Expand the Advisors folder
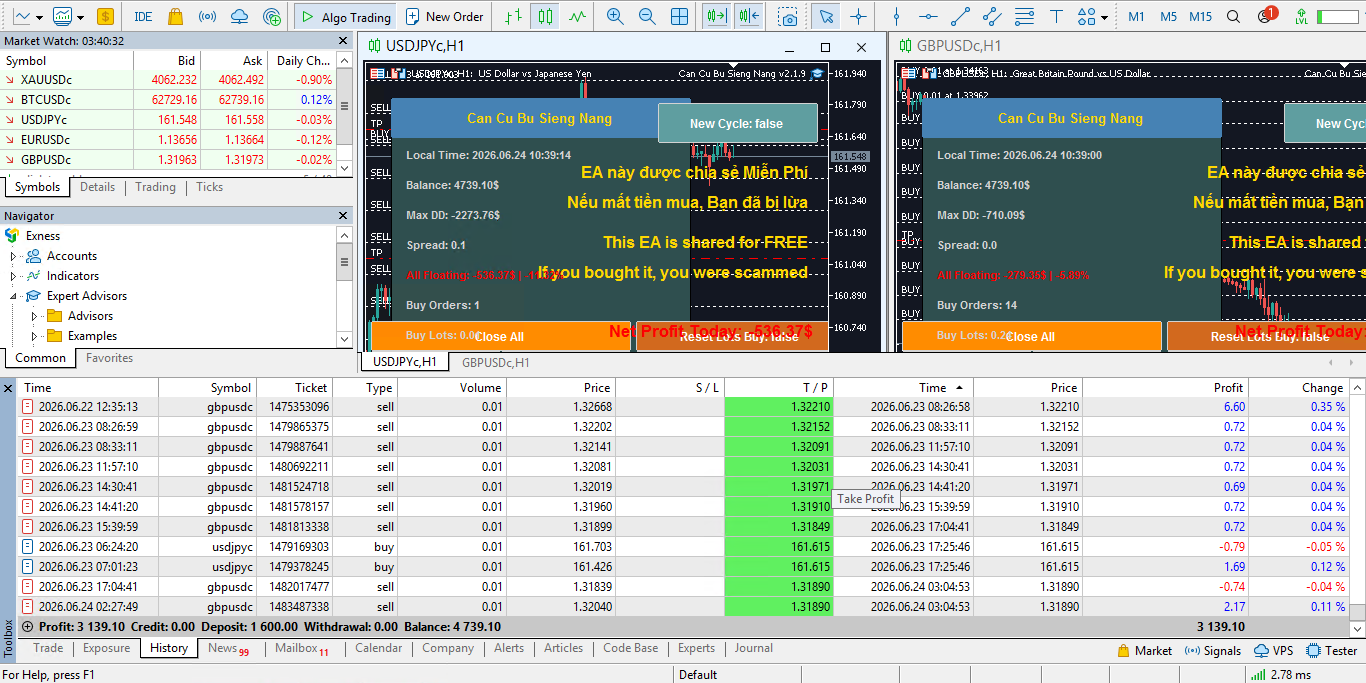This screenshot has height=683, width=1366. (x=34, y=316)
